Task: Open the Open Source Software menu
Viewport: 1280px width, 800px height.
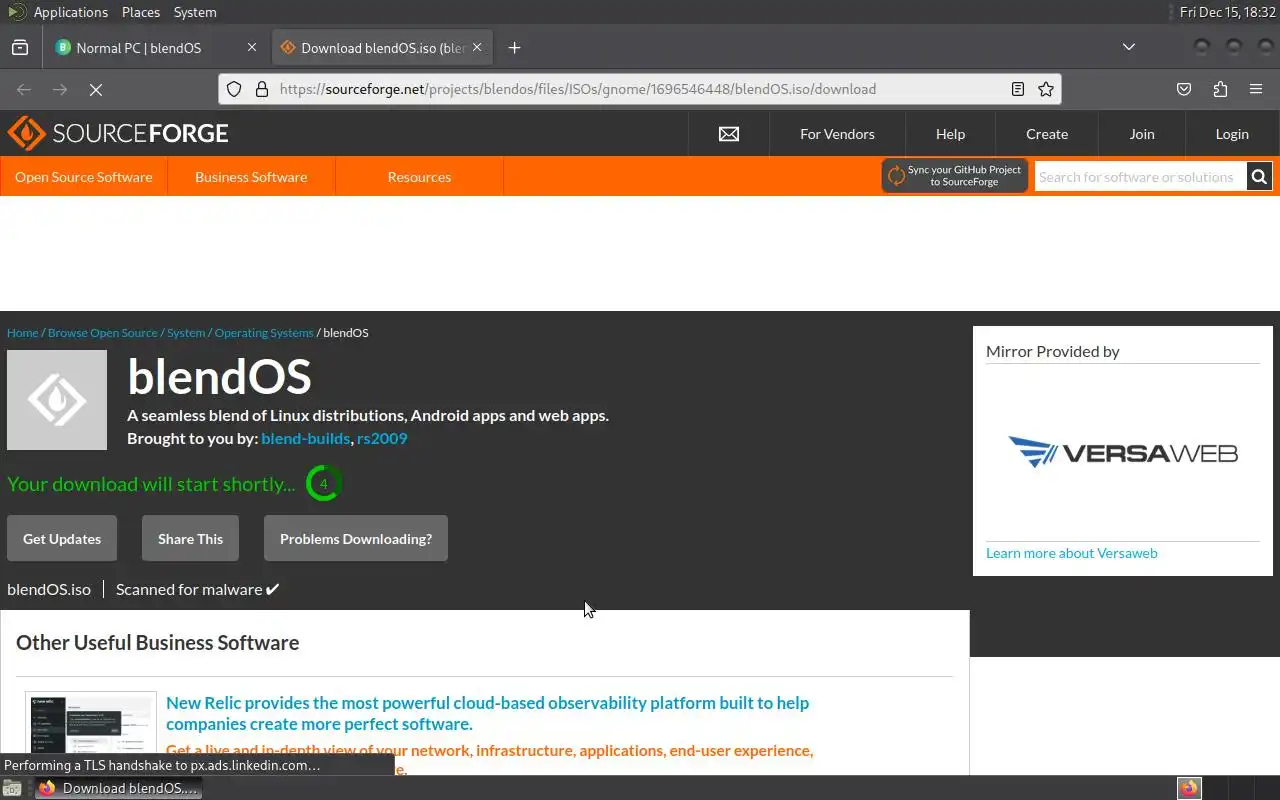Action: click(x=84, y=177)
